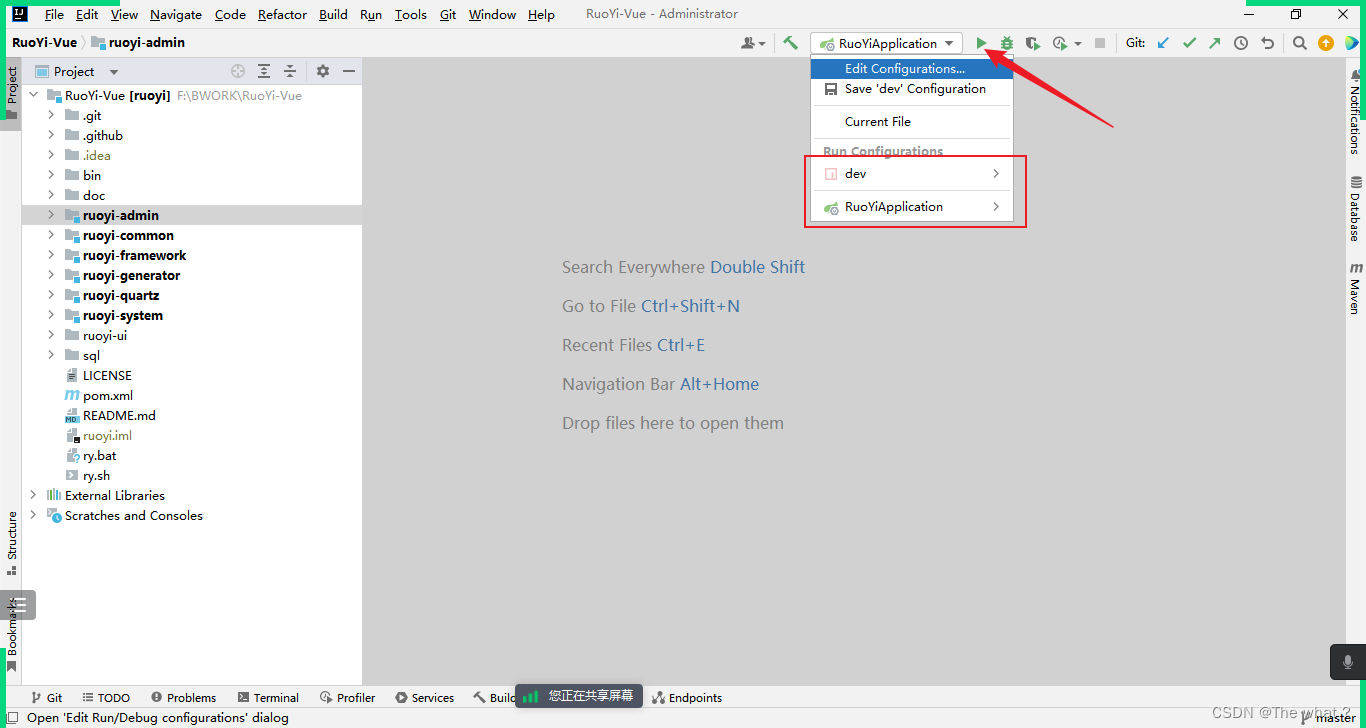Select Save 'dev' Configuration entry

coord(912,89)
